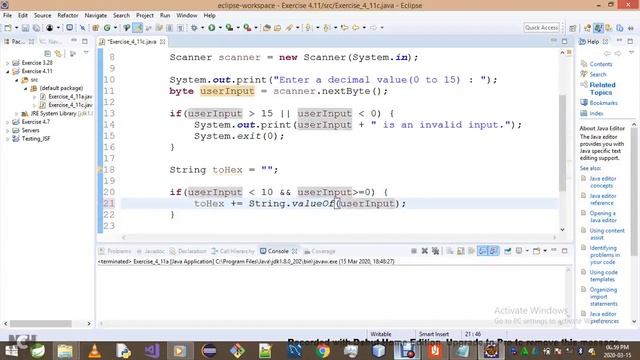Expand the JRE System Library node
The height and width of the screenshot is (360, 640).
[x=16, y=114]
